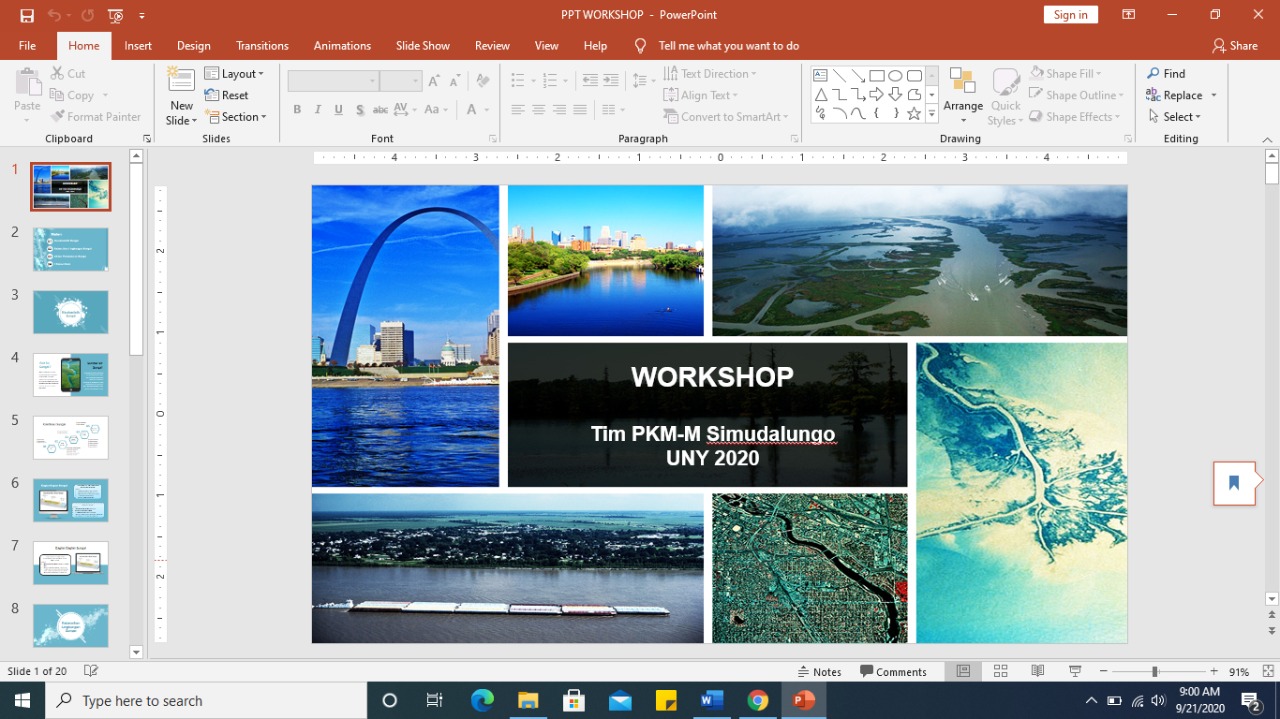1280x719 pixels.
Task: Align text to the left
Action: [x=517, y=110]
